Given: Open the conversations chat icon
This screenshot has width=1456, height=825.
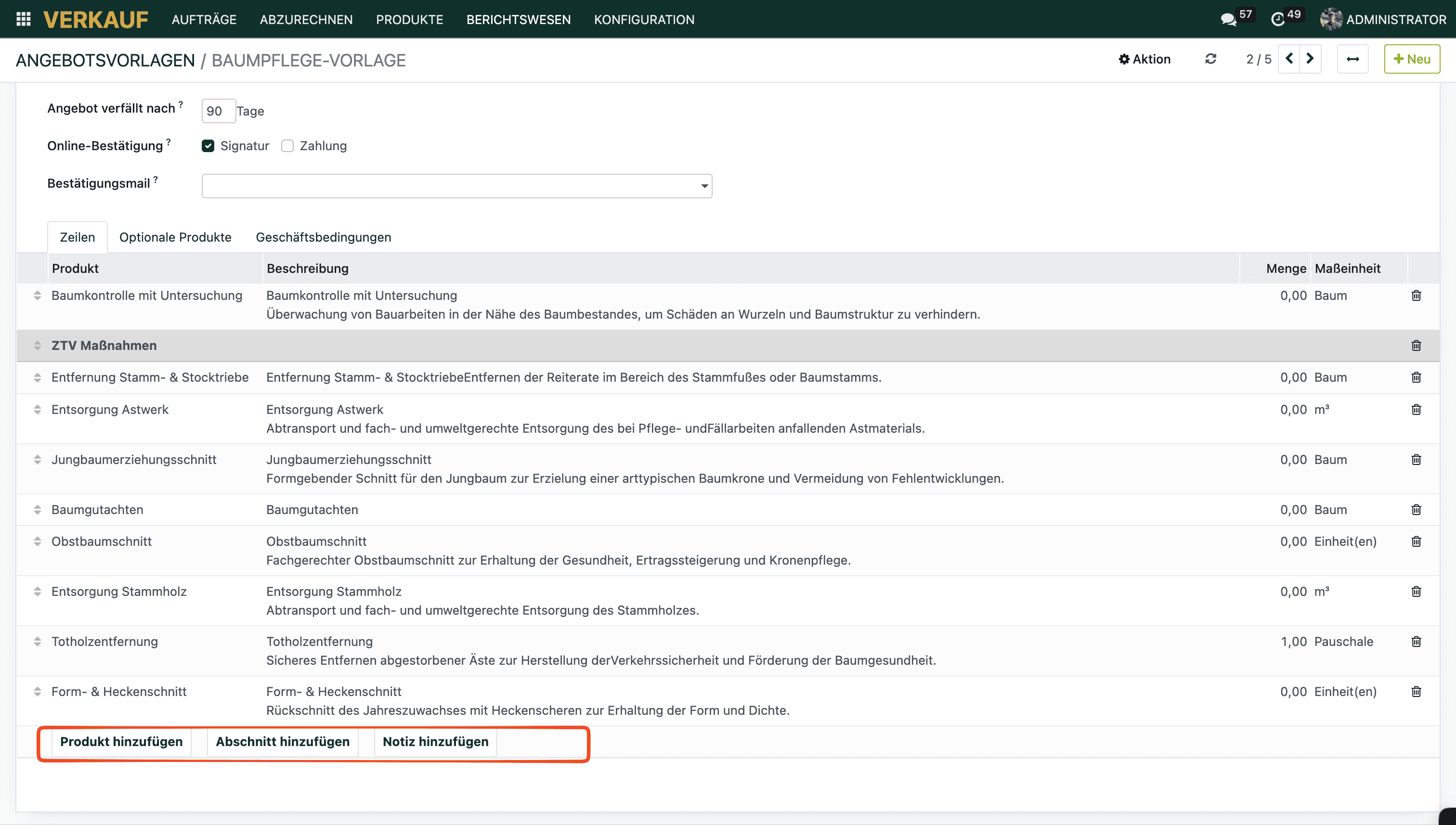Looking at the screenshot, I should 1228,20.
